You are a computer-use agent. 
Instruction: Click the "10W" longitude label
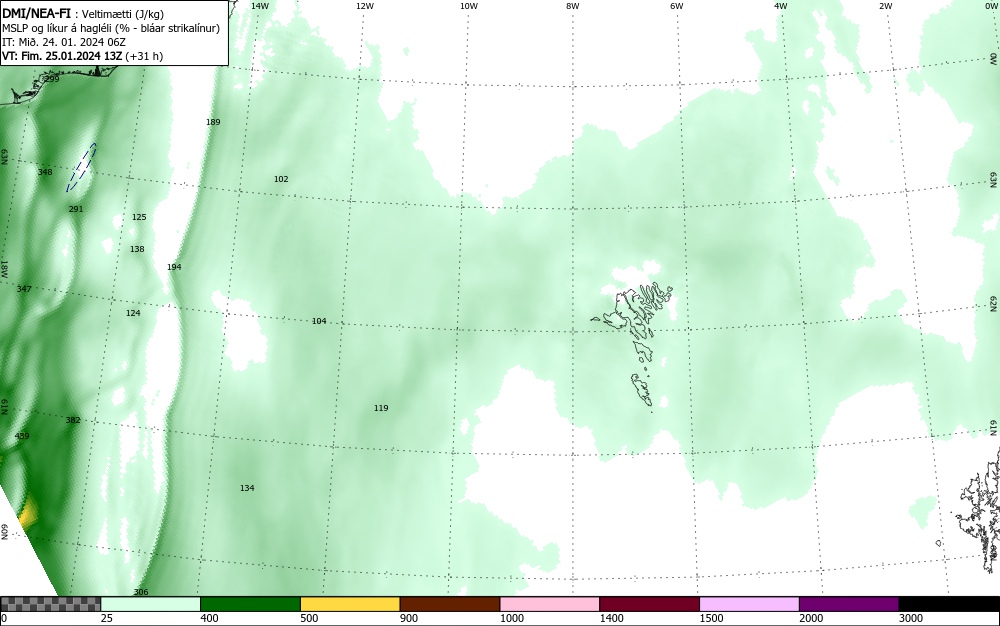(469, 6)
